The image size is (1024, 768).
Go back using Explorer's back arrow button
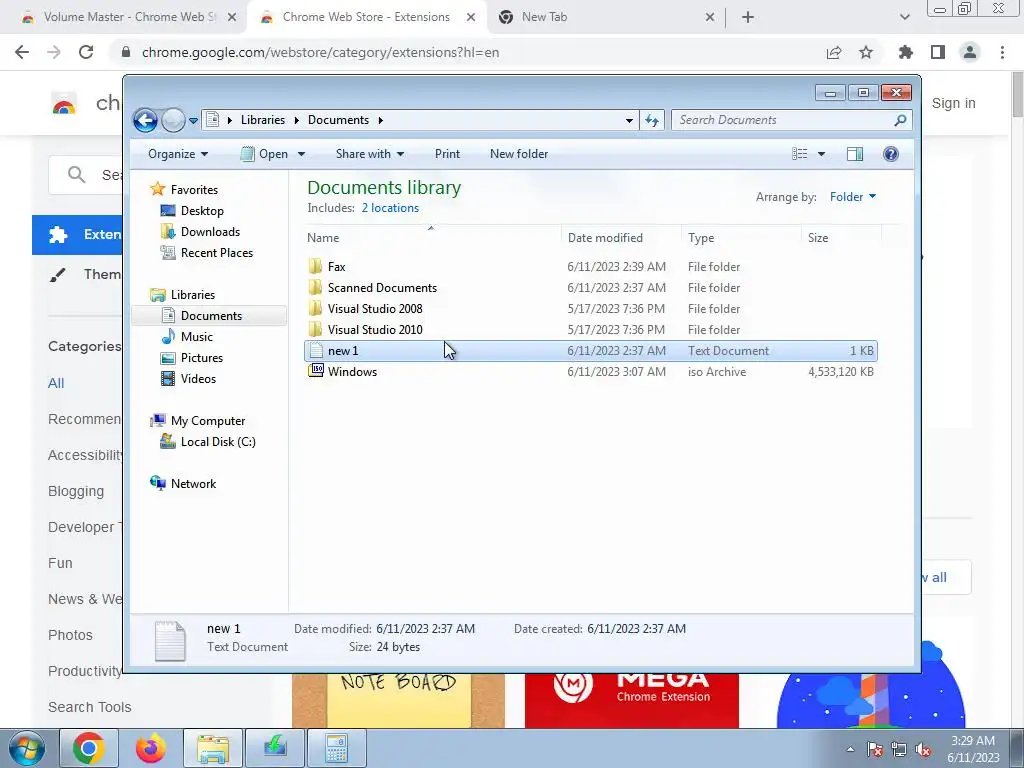(x=145, y=120)
